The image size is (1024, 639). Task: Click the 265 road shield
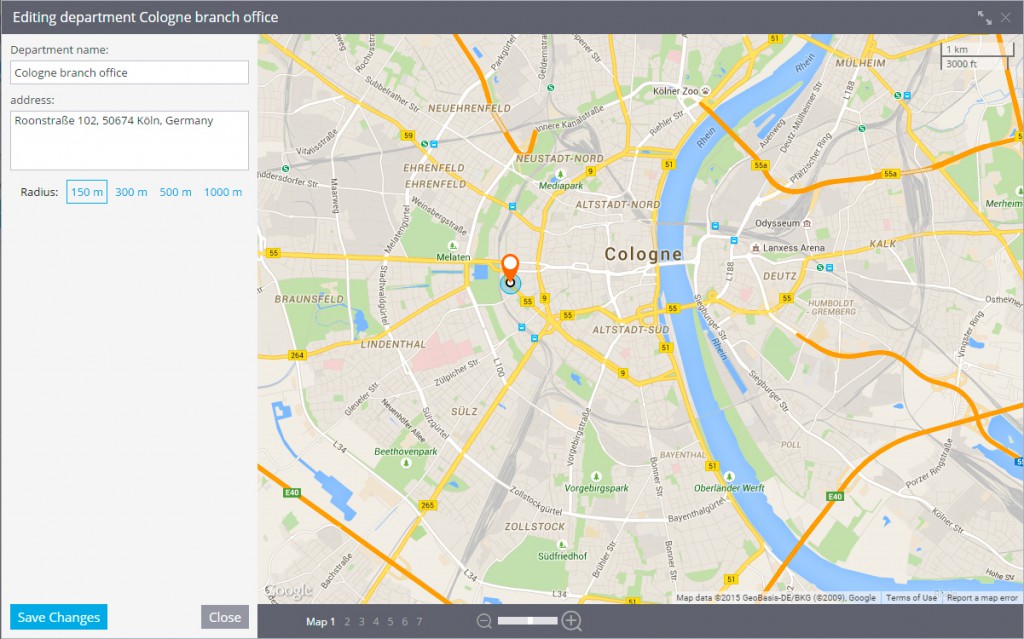[x=428, y=505]
